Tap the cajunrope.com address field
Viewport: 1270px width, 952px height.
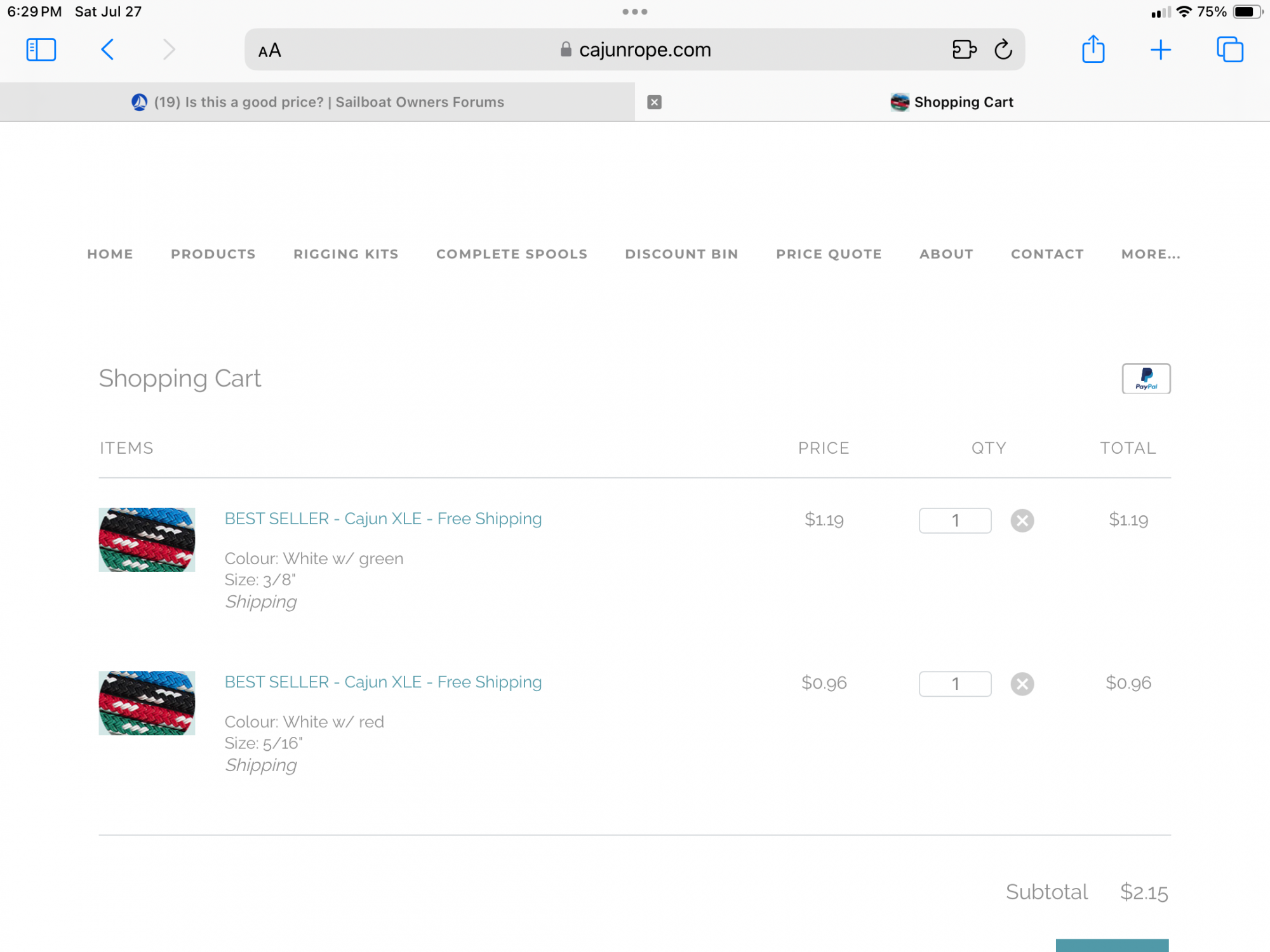pos(635,50)
